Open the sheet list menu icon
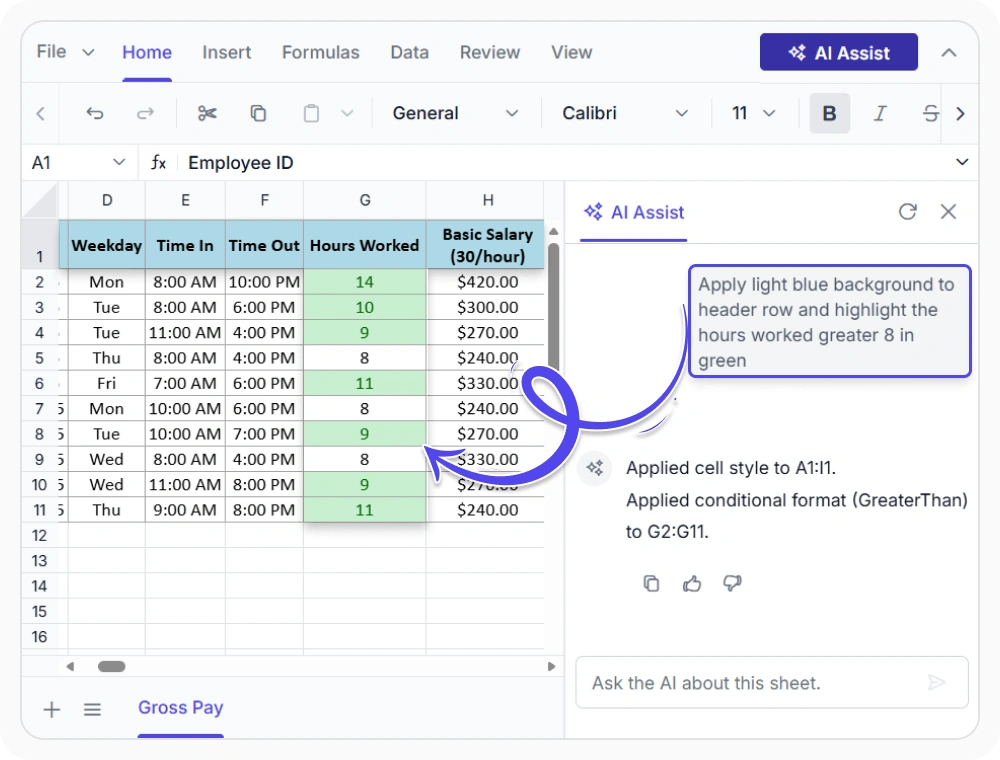Viewport: 1000px width, 760px height. 92,710
